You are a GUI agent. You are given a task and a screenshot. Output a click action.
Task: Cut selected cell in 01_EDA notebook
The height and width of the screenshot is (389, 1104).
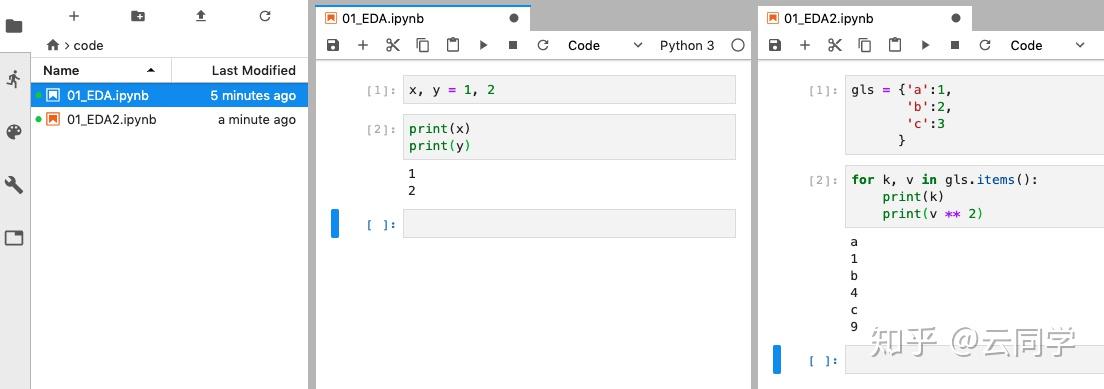click(393, 45)
